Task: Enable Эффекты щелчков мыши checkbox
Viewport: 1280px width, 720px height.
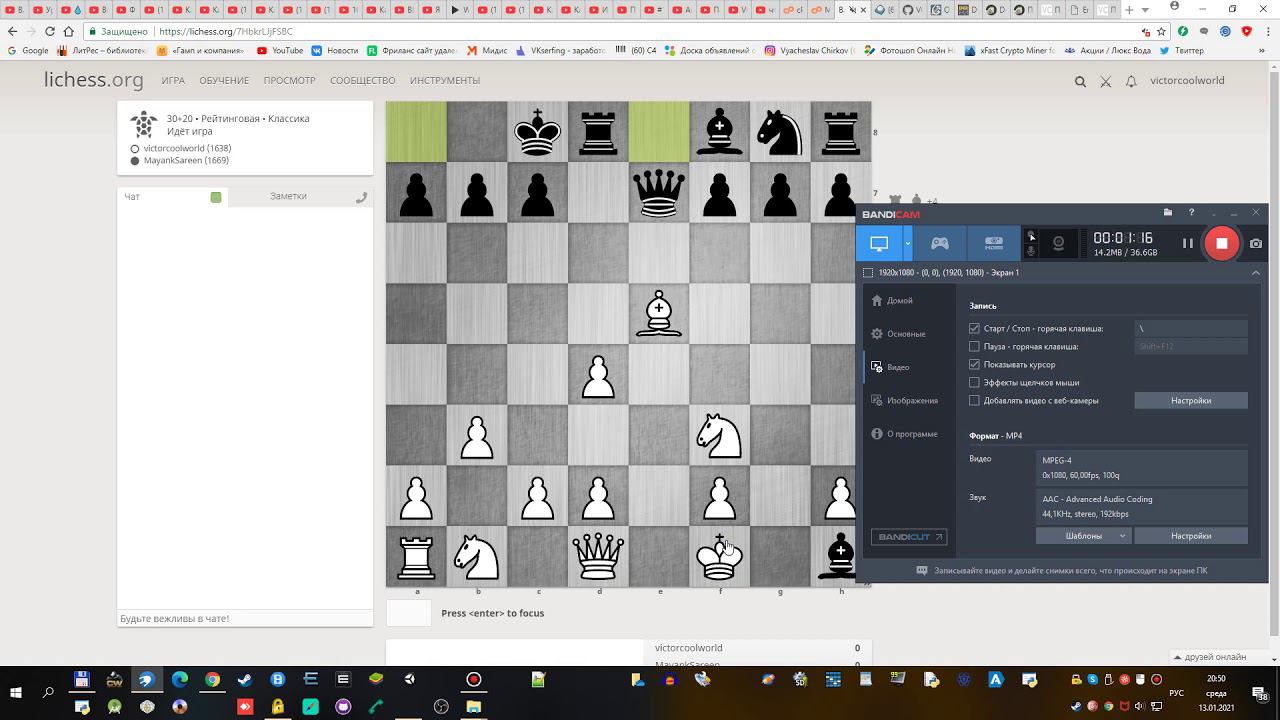Action: (x=974, y=382)
